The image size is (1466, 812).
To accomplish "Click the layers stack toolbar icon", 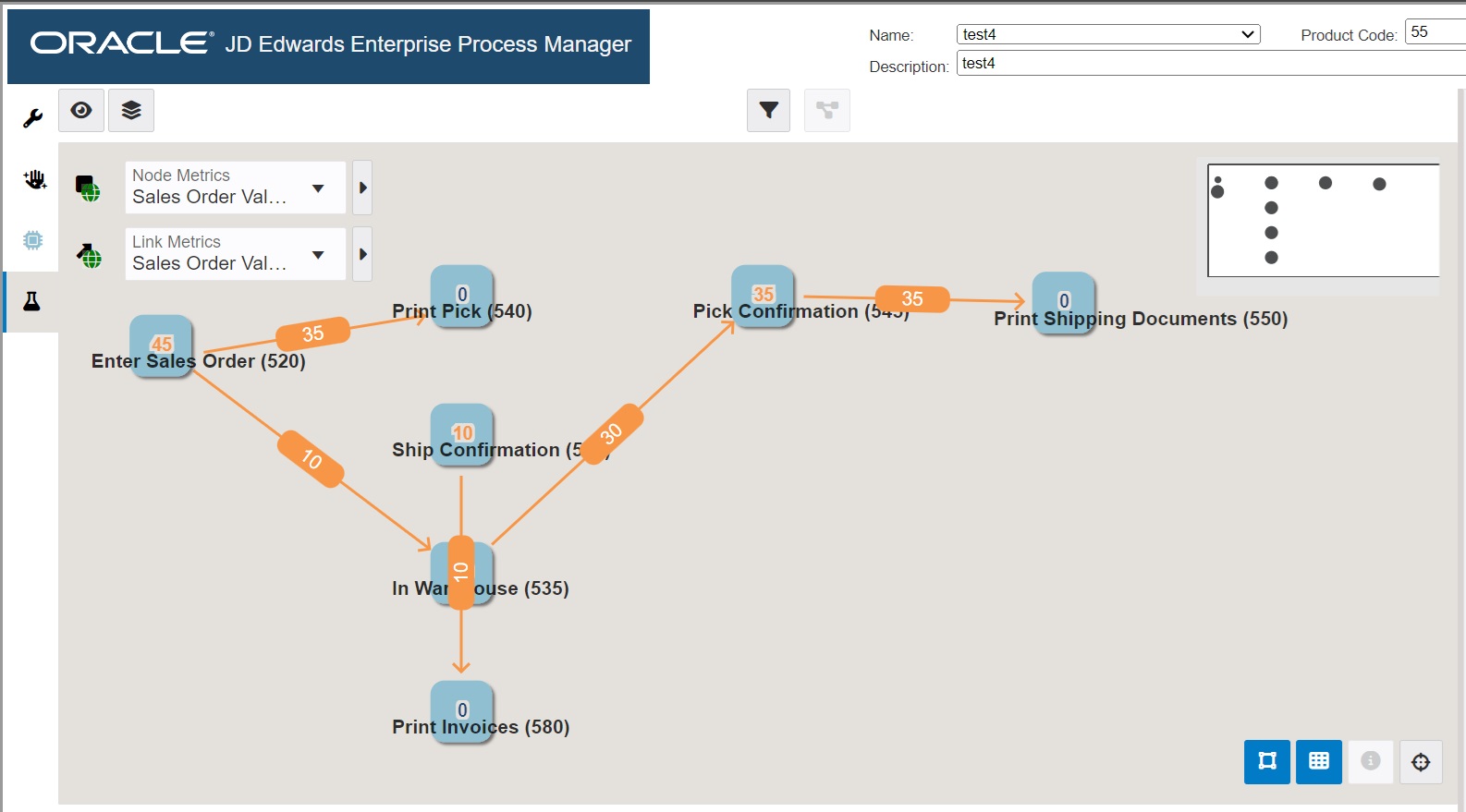I will pyautogui.click(x=131, y=111).
